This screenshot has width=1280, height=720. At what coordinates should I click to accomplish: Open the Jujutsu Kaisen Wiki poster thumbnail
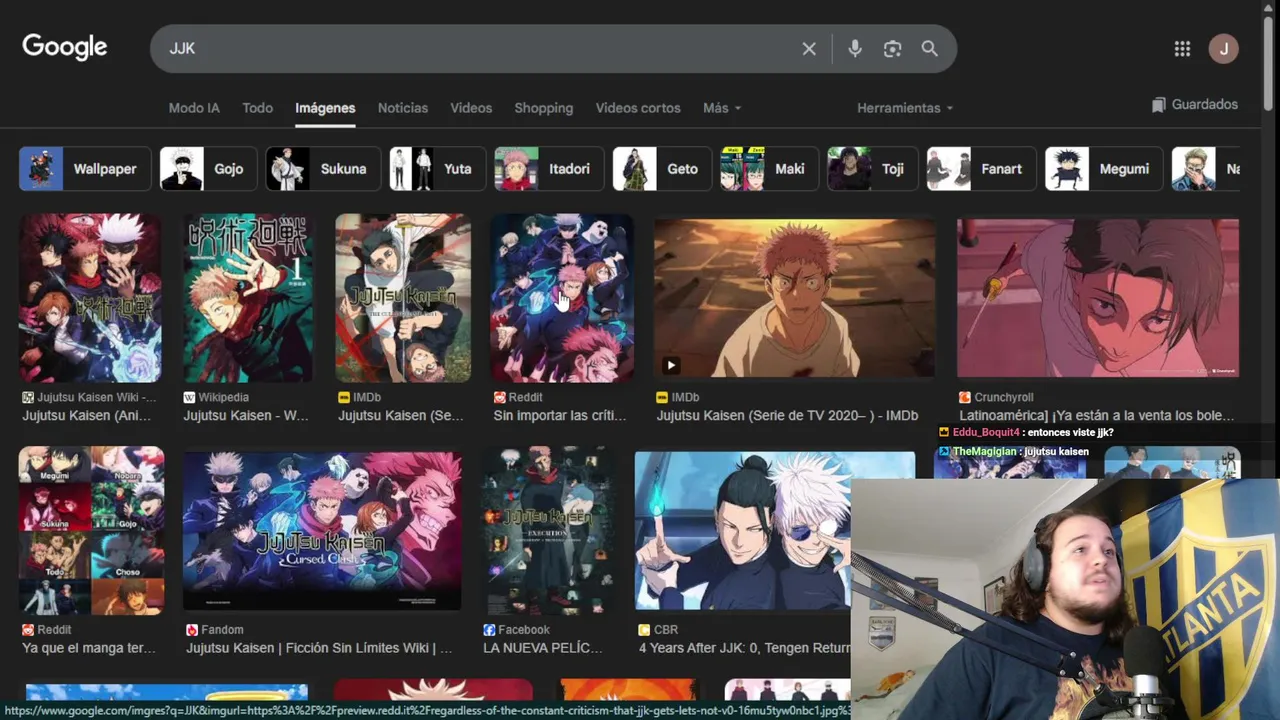90,298
